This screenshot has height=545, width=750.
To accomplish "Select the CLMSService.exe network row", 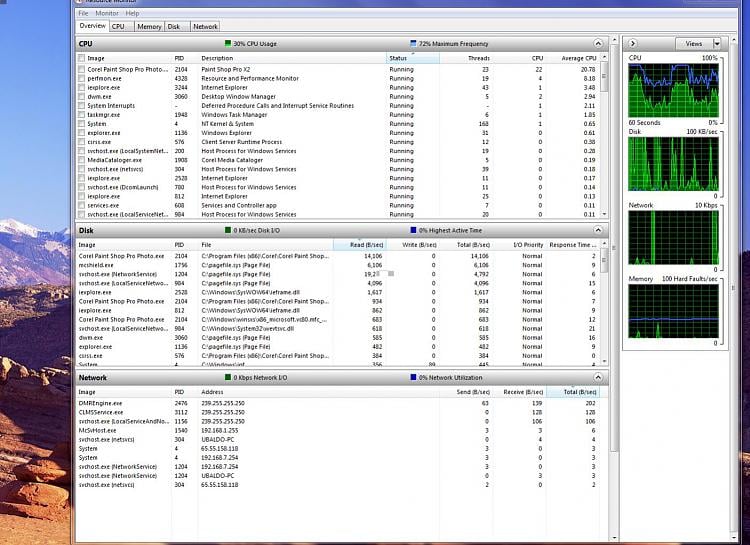I will pos(338,412).
